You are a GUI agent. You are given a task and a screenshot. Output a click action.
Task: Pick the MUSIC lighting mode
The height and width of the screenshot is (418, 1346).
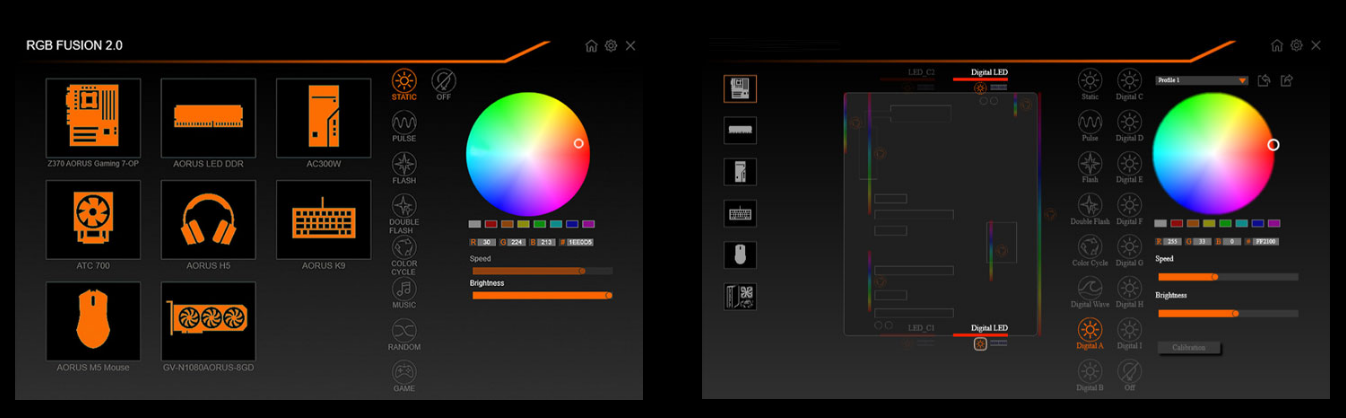pyautogui.click(x=404, y=293)
